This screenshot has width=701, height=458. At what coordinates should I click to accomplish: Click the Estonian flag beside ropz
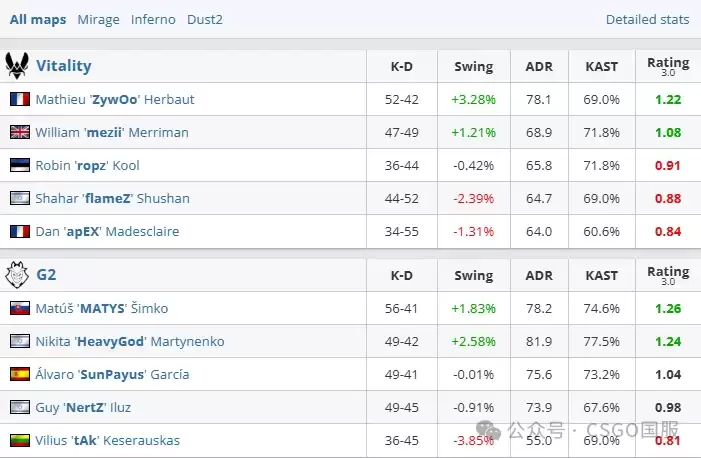(x=20, y=165)
